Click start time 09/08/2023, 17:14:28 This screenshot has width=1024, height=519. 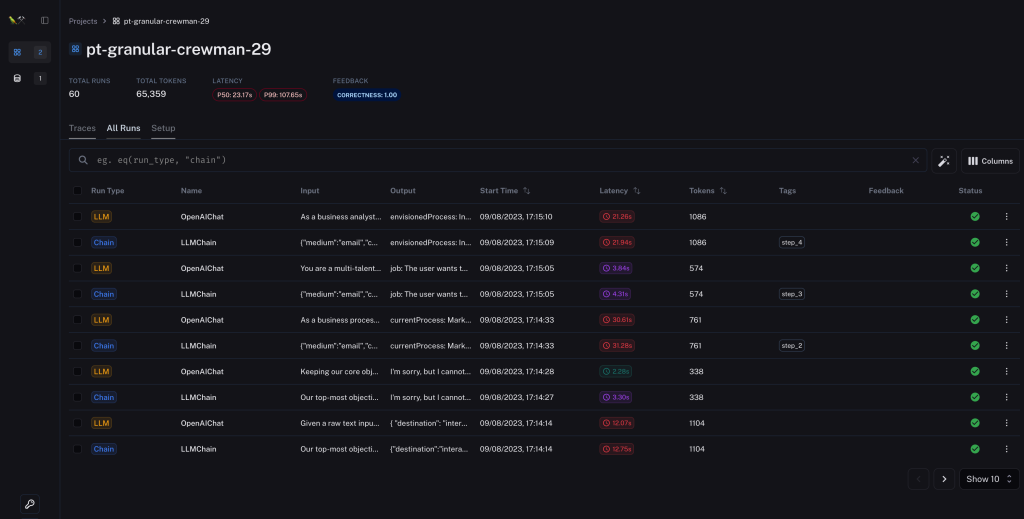(x=517, y=371)
